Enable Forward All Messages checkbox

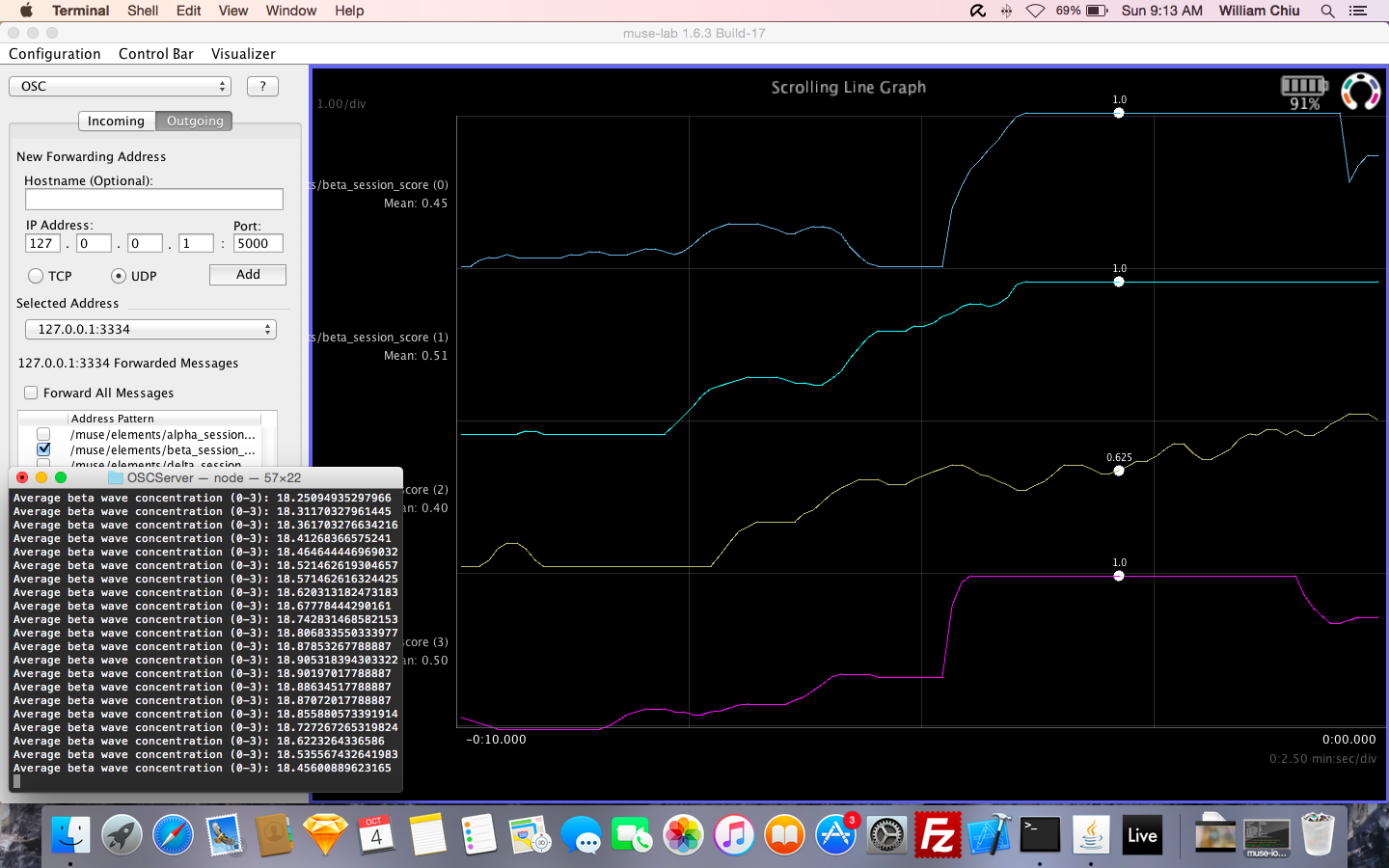click(31, 393)
